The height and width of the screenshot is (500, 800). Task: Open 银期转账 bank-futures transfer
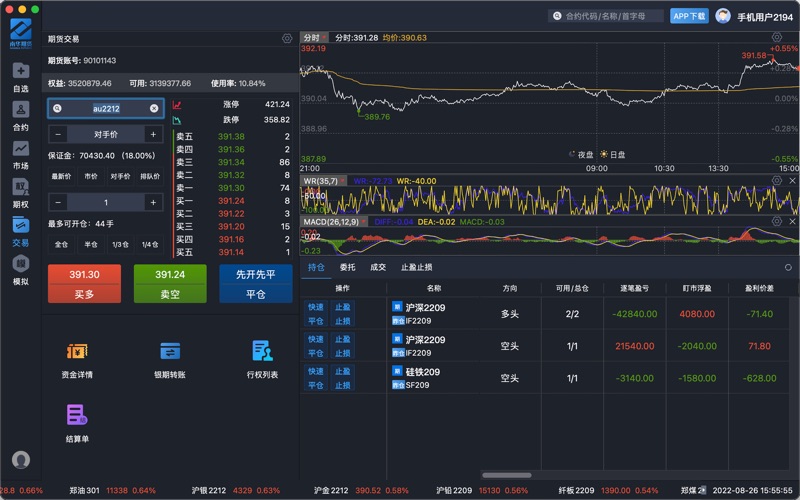coord(169,360)
